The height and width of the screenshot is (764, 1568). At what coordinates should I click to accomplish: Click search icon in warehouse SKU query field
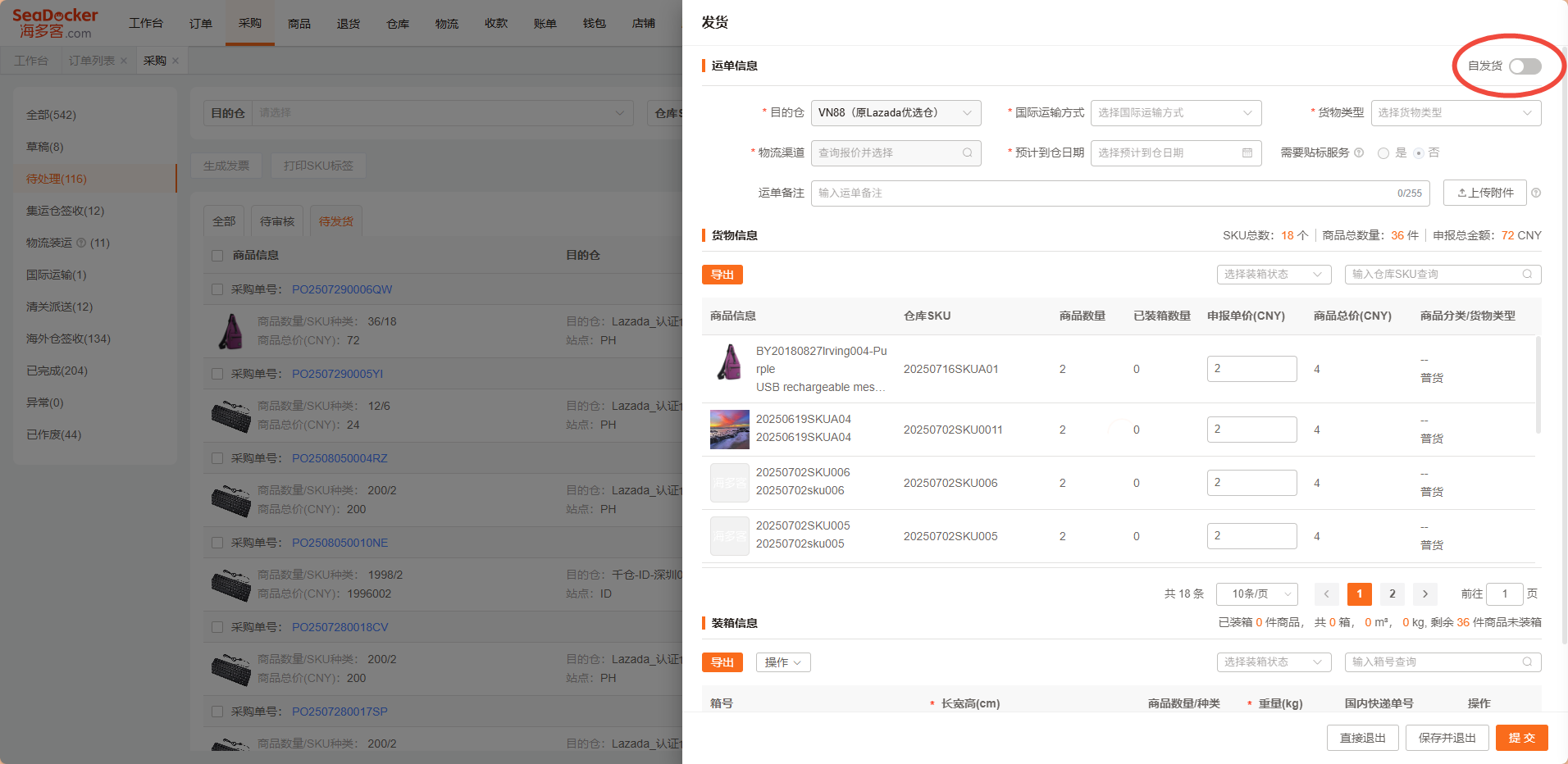click(1527, 274)
